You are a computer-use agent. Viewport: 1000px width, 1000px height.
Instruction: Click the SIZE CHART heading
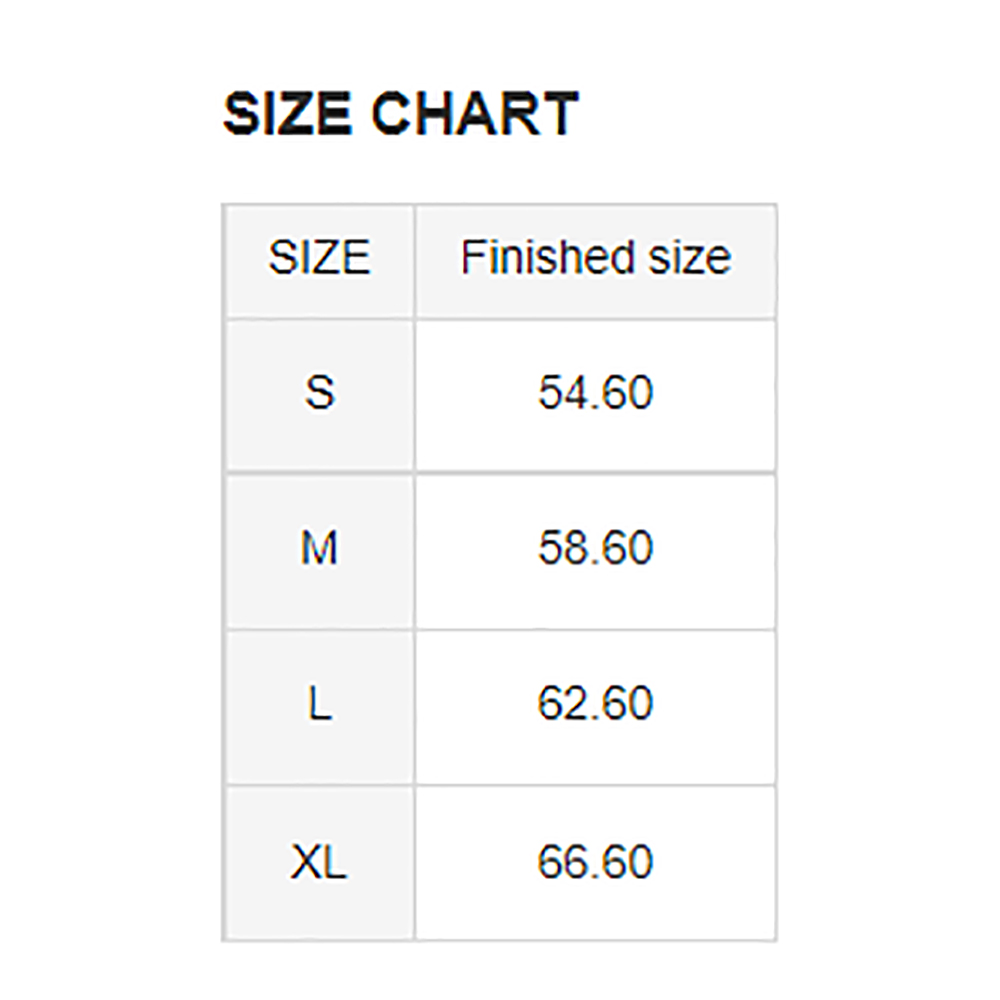pyautogui.click(x=401, y=114)
